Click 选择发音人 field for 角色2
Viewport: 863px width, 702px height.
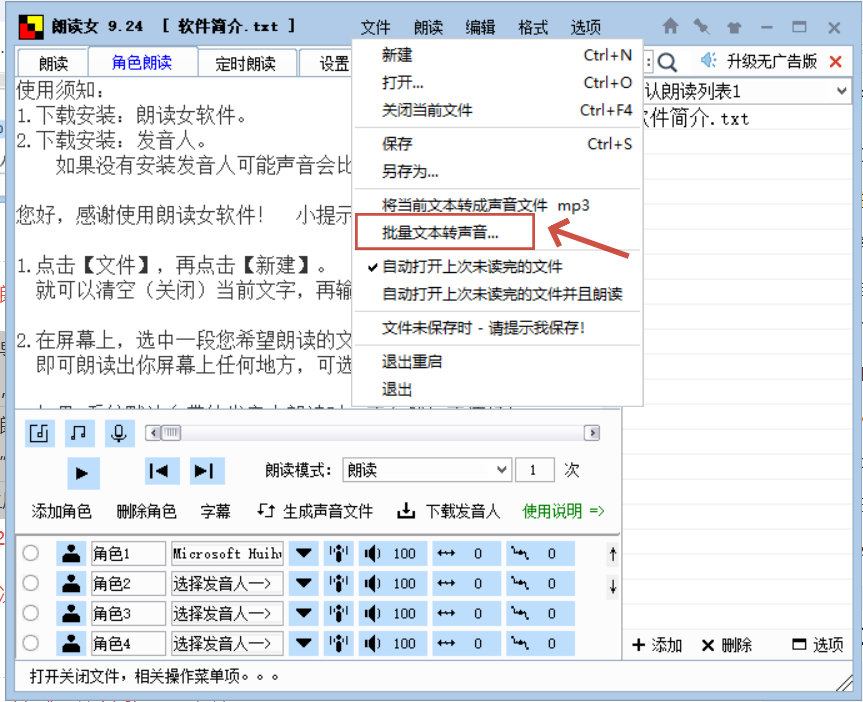[x=227, y=583]
